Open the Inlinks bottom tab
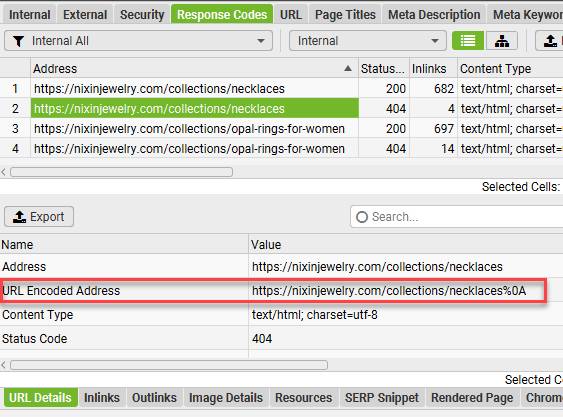 click(x=102, y=398)
